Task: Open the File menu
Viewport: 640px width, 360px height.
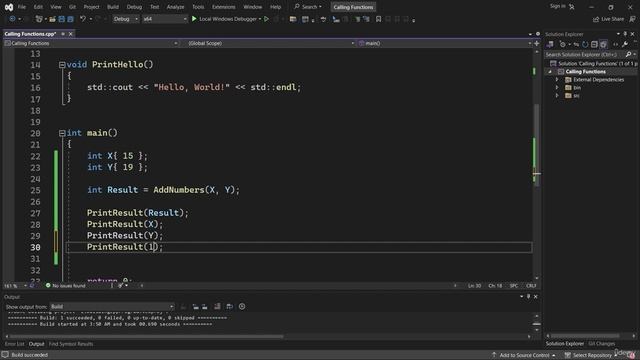Action: click(x=22, y=7)
